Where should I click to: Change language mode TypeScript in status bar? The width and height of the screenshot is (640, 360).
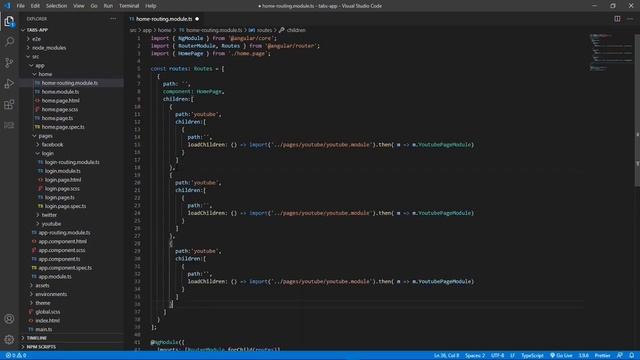coord(532,356)
